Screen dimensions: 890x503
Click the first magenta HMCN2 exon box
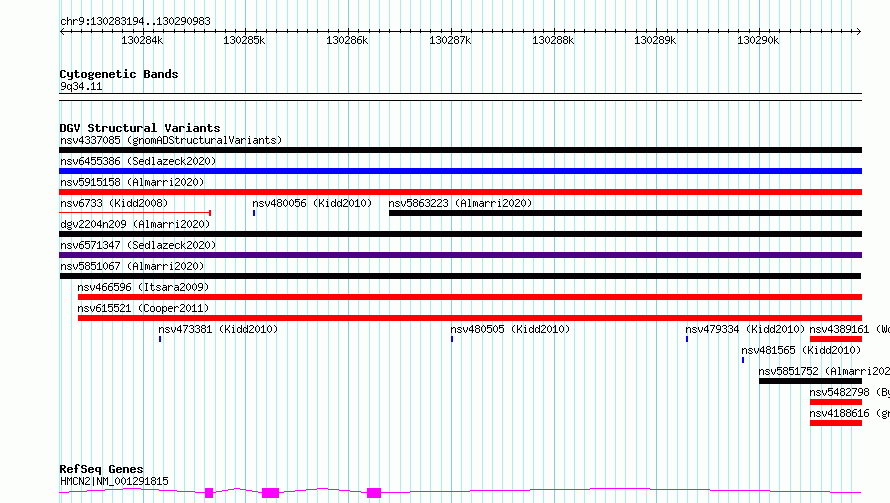click(x=209, y=493)
